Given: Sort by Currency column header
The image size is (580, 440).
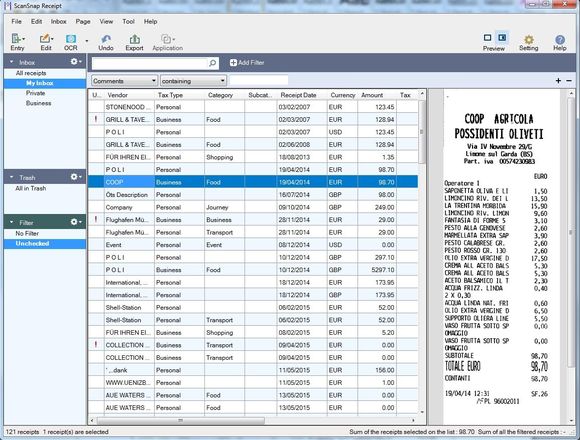Looking at the screenshot, I should (x=343, y=95).
